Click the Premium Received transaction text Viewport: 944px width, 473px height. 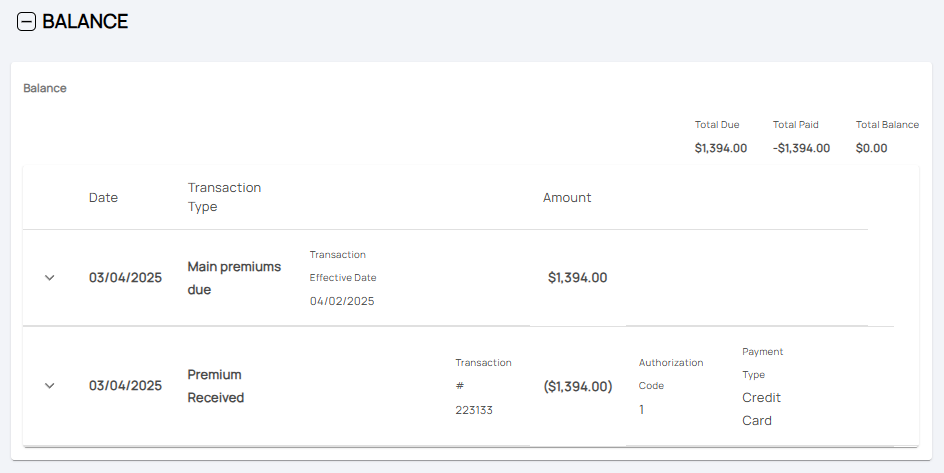click(216, 386)
